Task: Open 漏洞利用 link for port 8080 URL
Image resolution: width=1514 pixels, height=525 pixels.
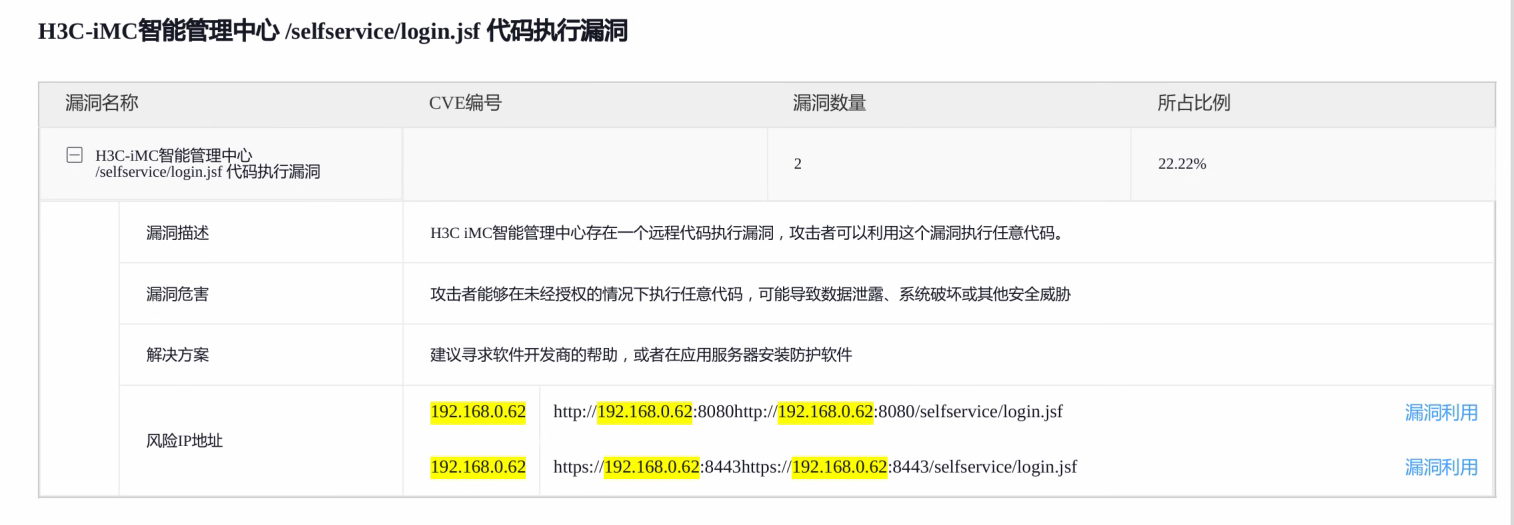Action: 1441,412
